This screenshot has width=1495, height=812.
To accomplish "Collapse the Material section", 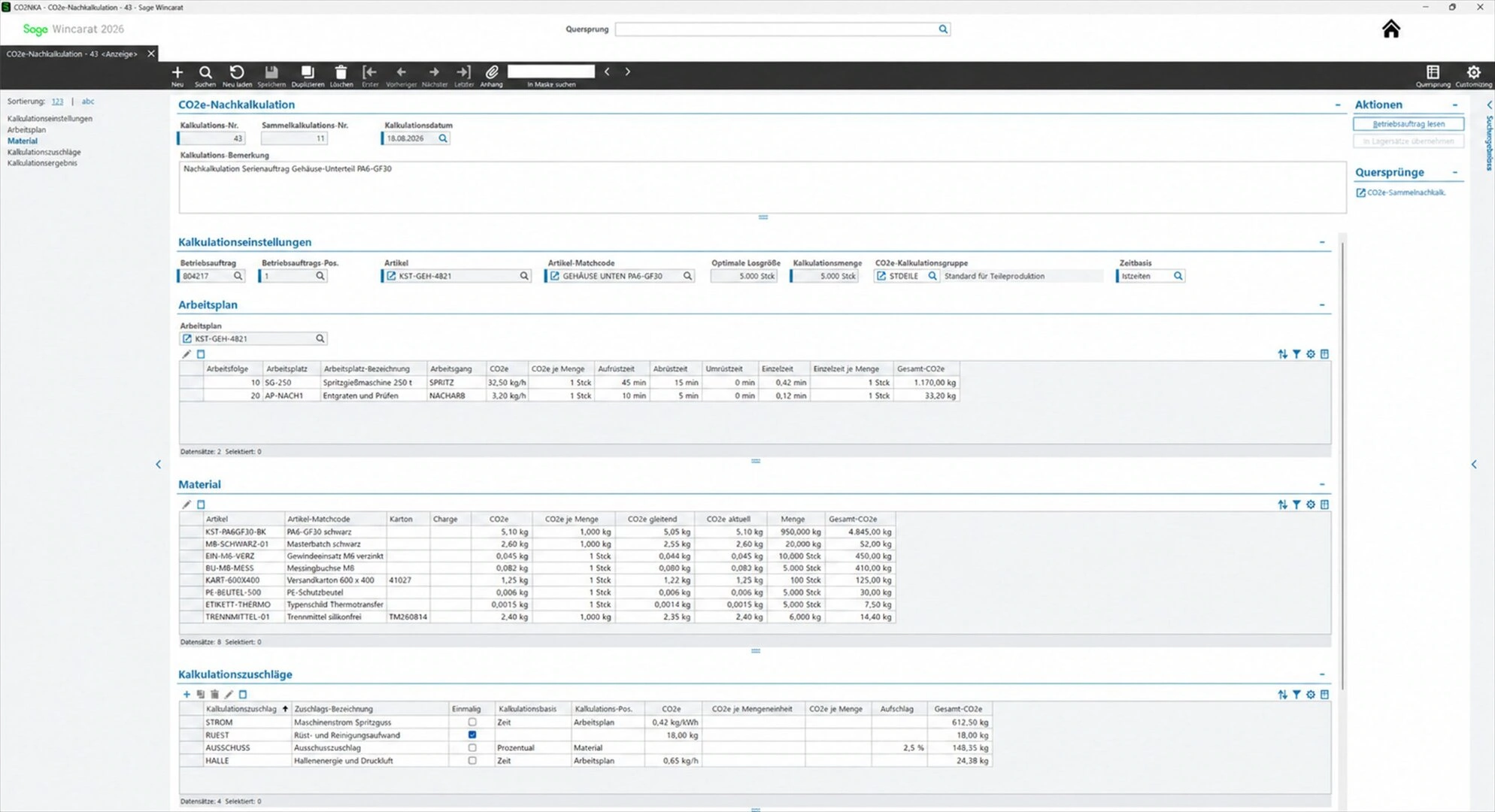I will pyautogui.click(x=1322, y=484).
